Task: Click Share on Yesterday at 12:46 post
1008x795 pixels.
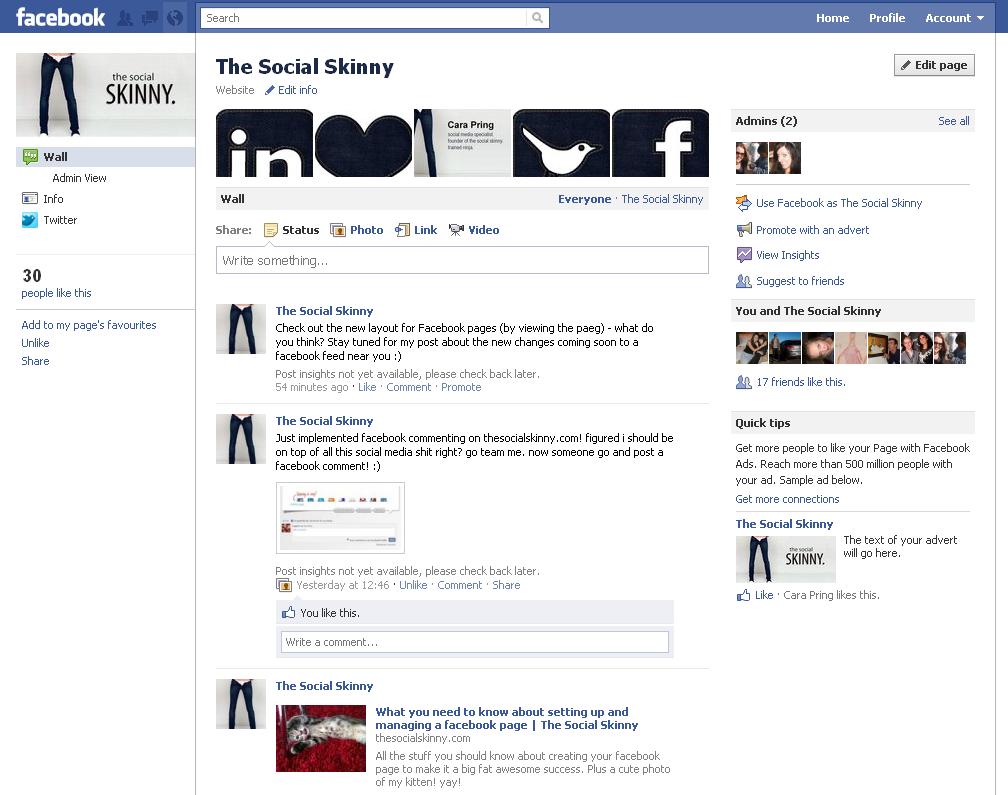Action: coord(506,585)
